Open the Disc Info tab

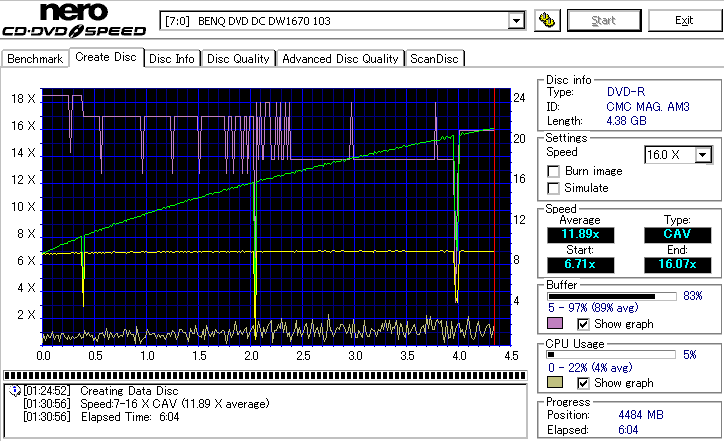click(x=172, y=59)
